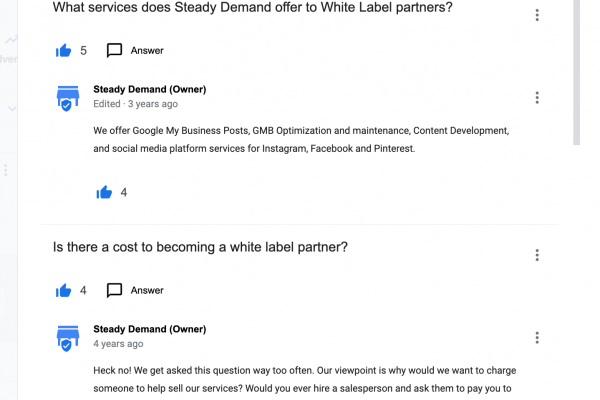Like the White Label services question
This screenshot has width=600, height=400.
pos(64,50)
